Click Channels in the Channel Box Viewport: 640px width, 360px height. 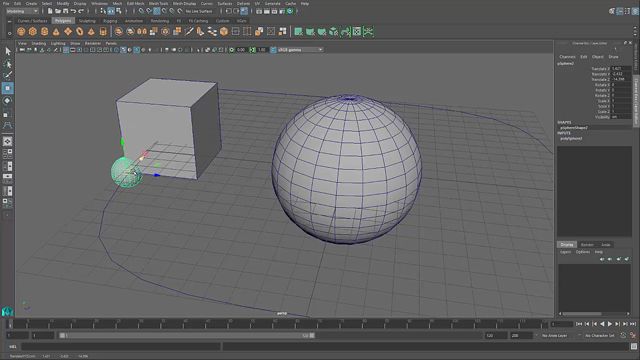pos(567,57)
